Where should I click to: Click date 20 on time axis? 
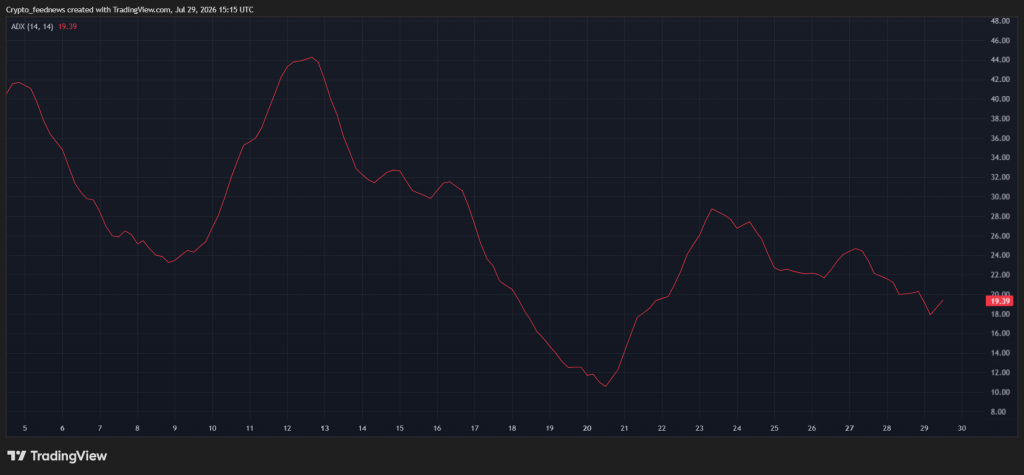point(587,429)
